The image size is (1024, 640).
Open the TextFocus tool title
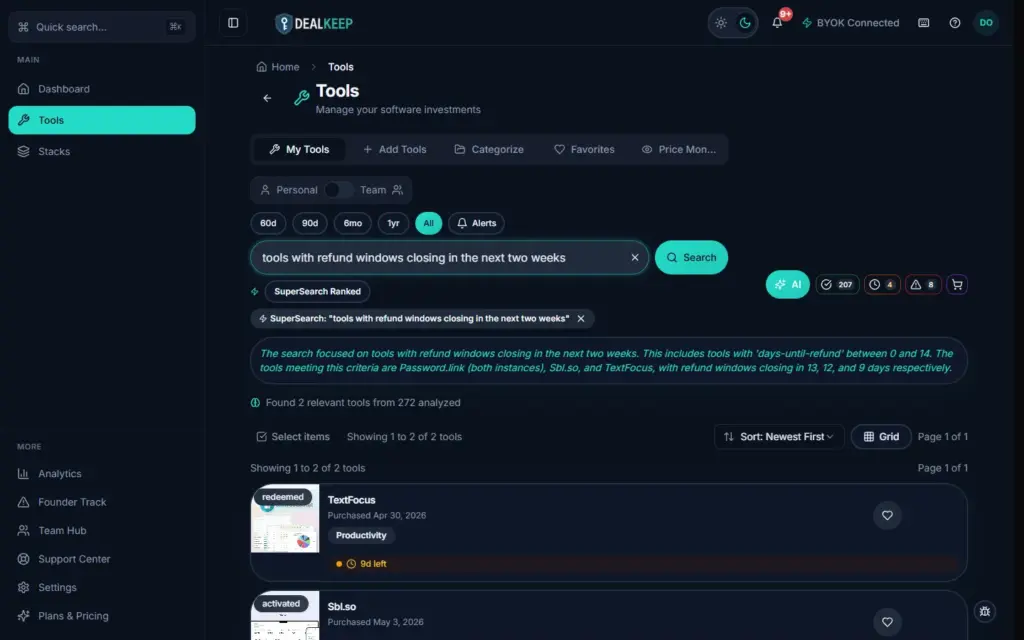[351, 500]
